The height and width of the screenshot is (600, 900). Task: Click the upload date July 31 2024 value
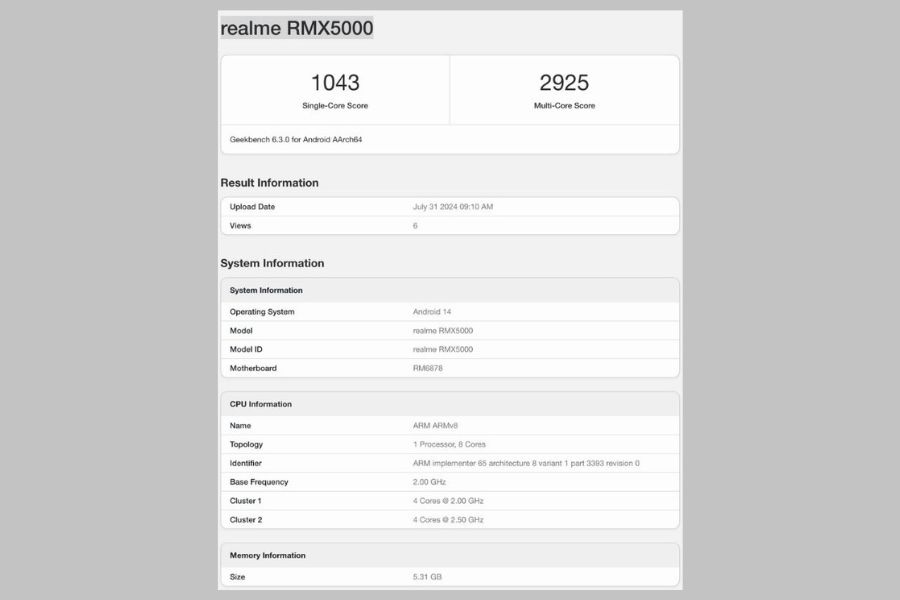click(x=453, y=207)
